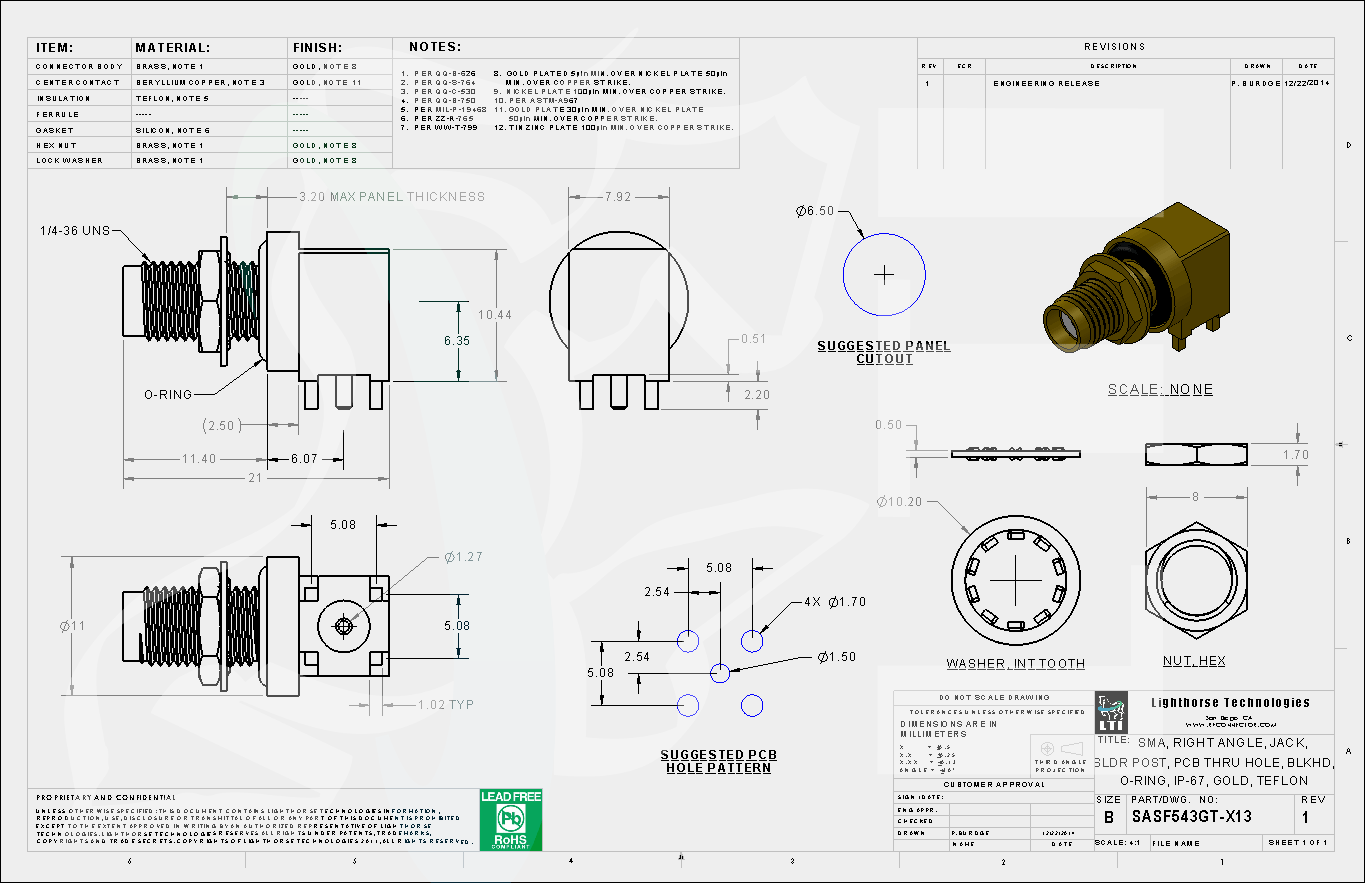Click the NOTES section heading
Viewport: 1365px width, 883px height.
click(x=434, y=47)
